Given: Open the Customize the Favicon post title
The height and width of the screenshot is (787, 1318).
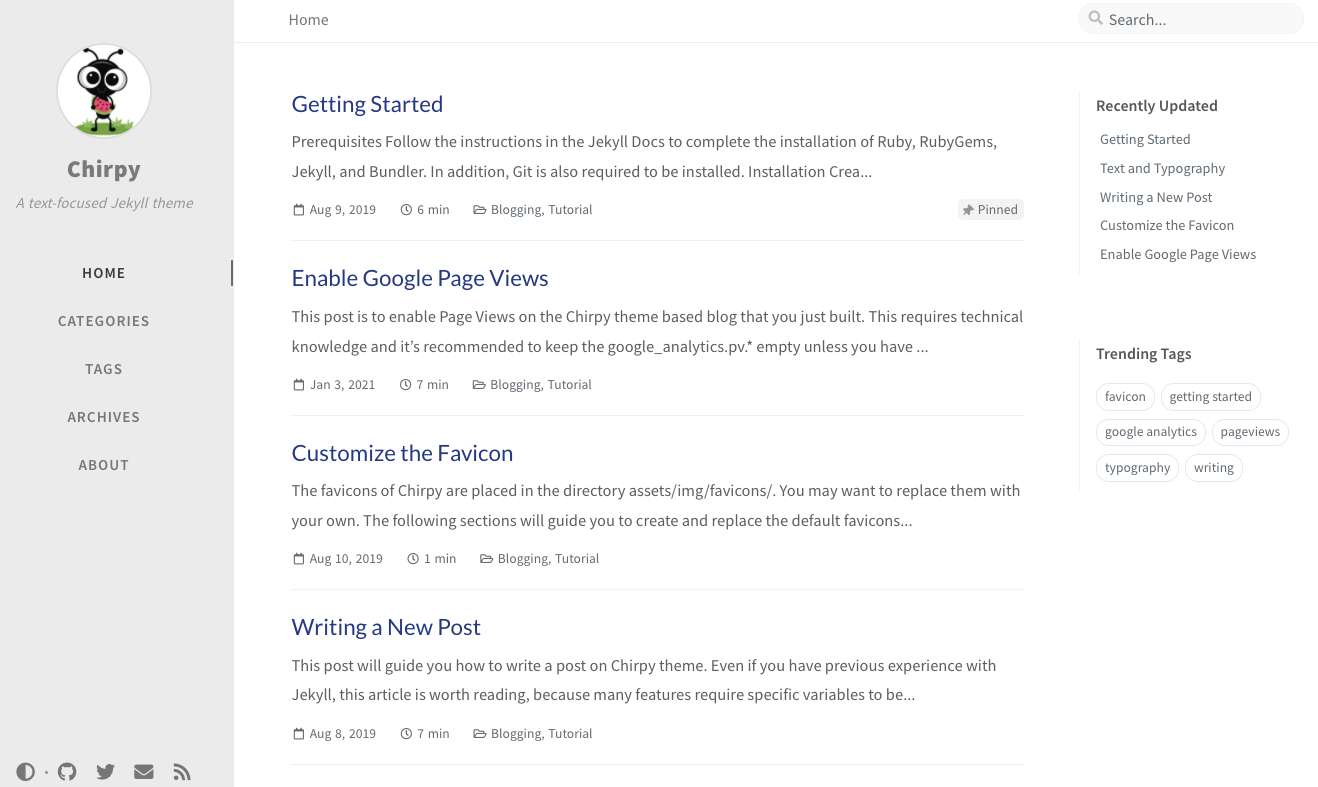Looking at the screenshot, I should coord(402,453).
